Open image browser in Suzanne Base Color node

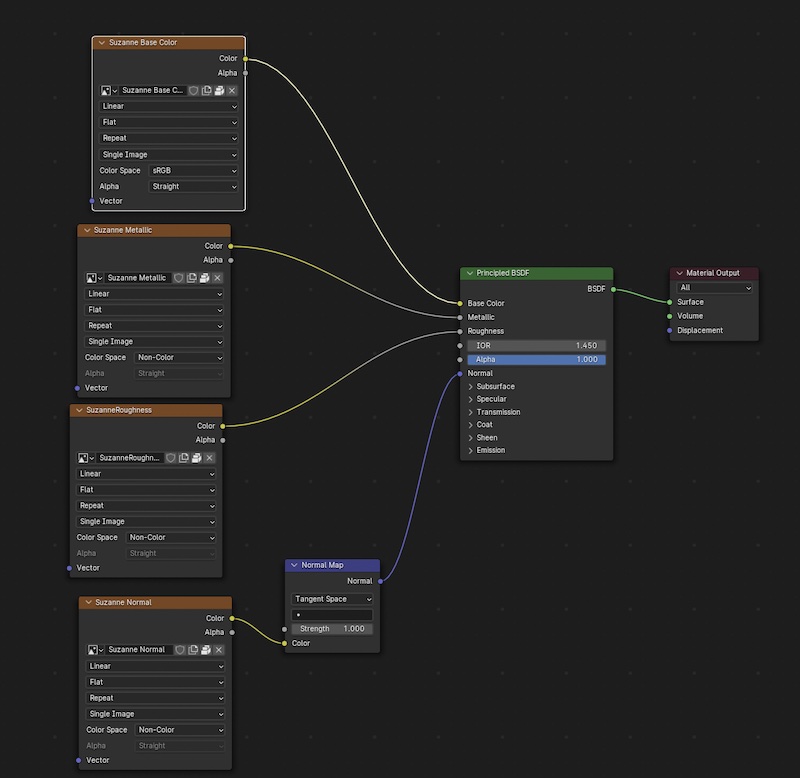pyautogui.click(x=109, y=90)
